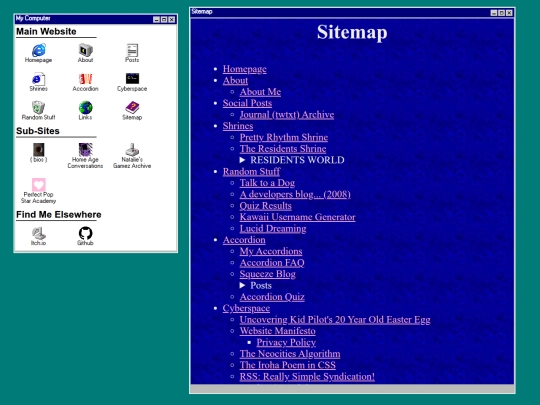540x405 pixels.
Task: Open the About Me link
Action: (x=260, y=92)
